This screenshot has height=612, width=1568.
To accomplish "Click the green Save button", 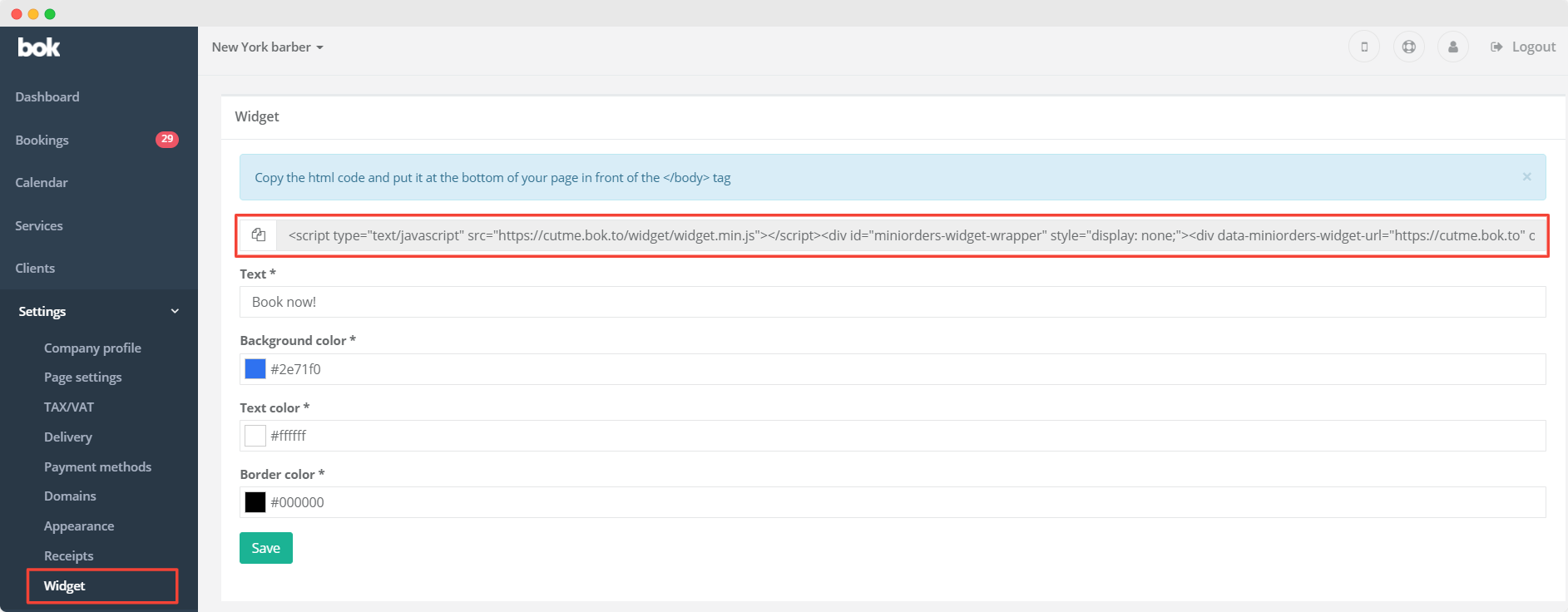I will 266,548.
